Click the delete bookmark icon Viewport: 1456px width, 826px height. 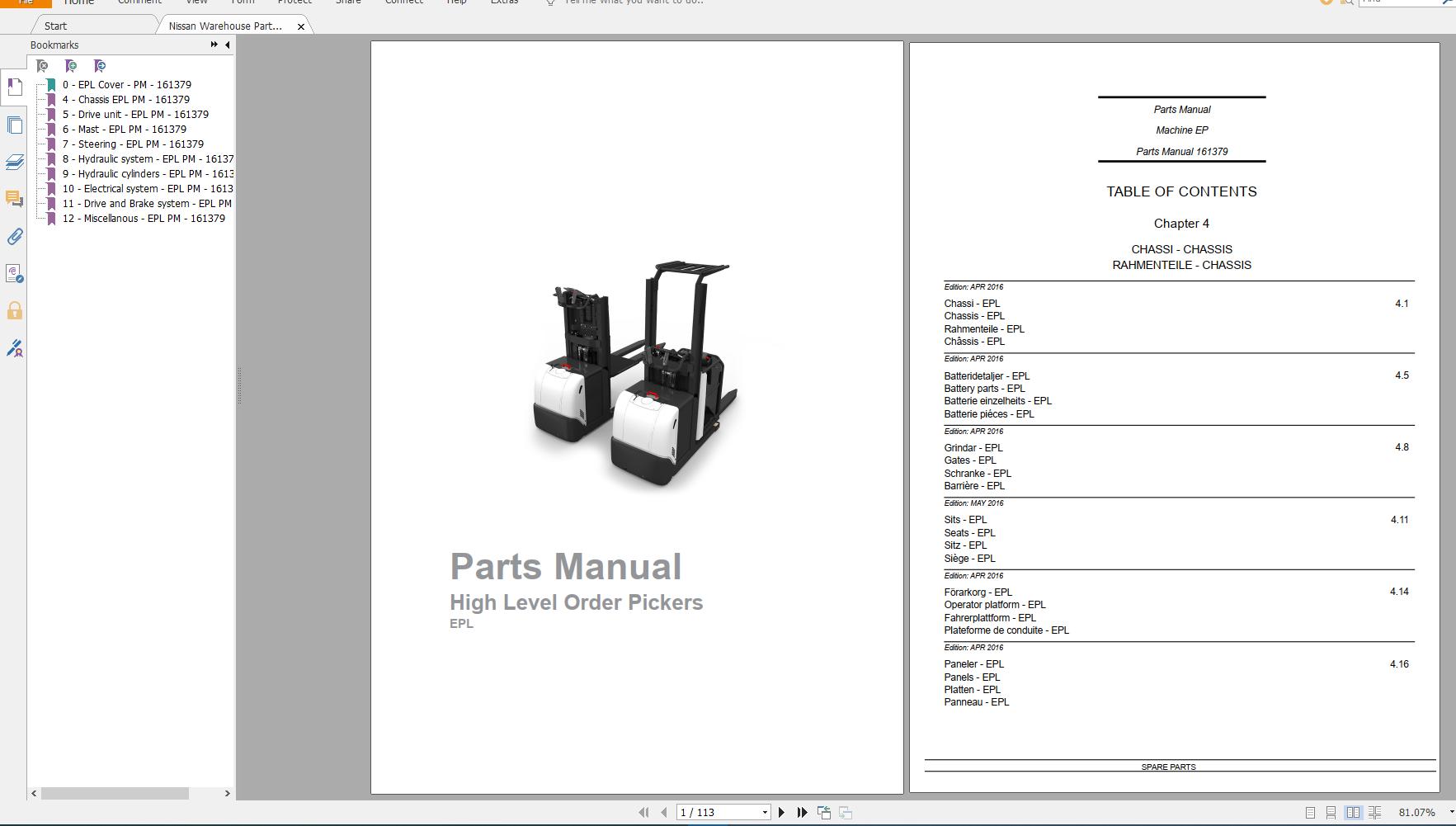[42, 66]
